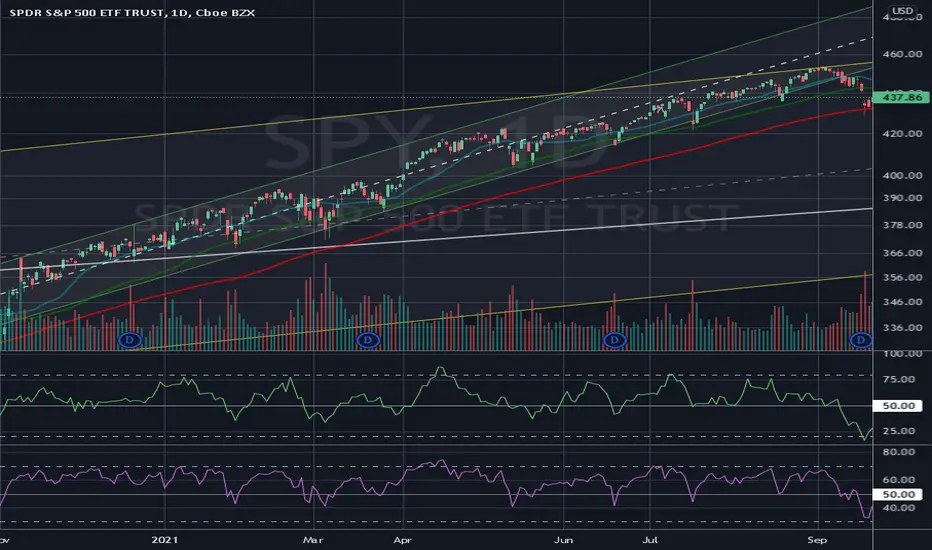Click the 356.00 price axis label
Viewport: 932px width, 550px height.
(x=902, y=277)
